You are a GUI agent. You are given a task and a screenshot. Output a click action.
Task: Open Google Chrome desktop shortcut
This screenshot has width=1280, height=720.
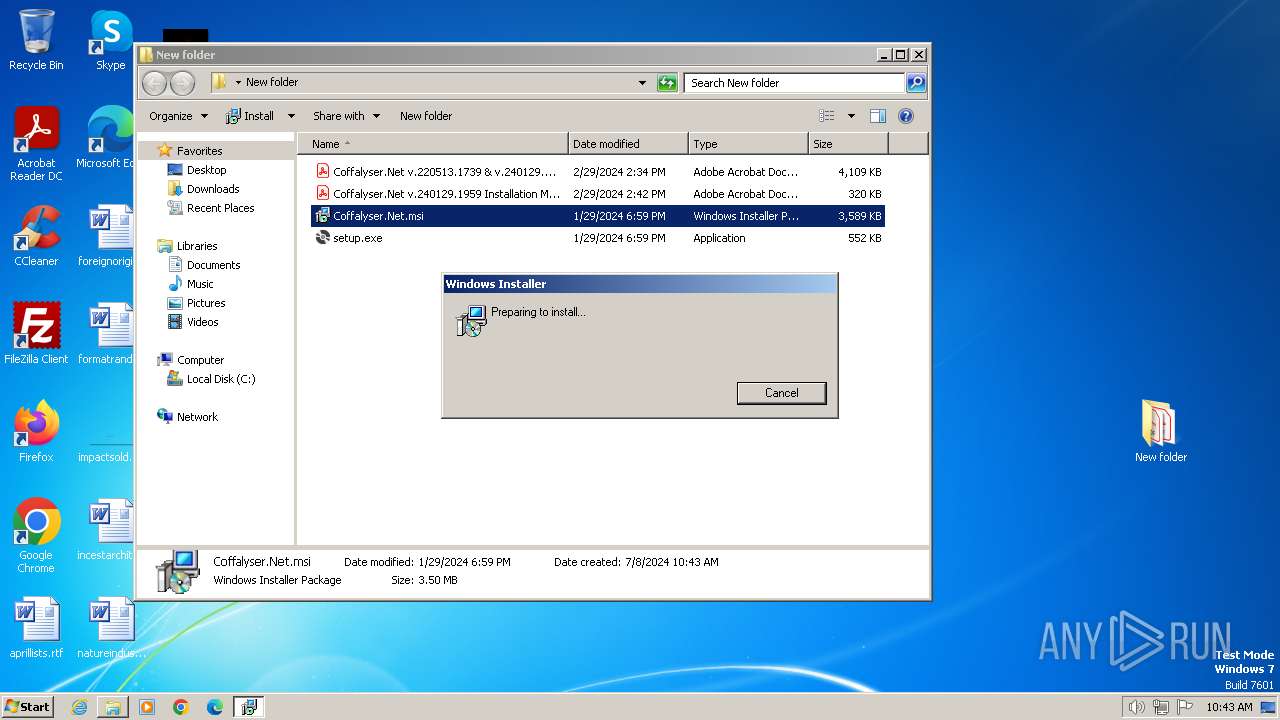[36, 536]
